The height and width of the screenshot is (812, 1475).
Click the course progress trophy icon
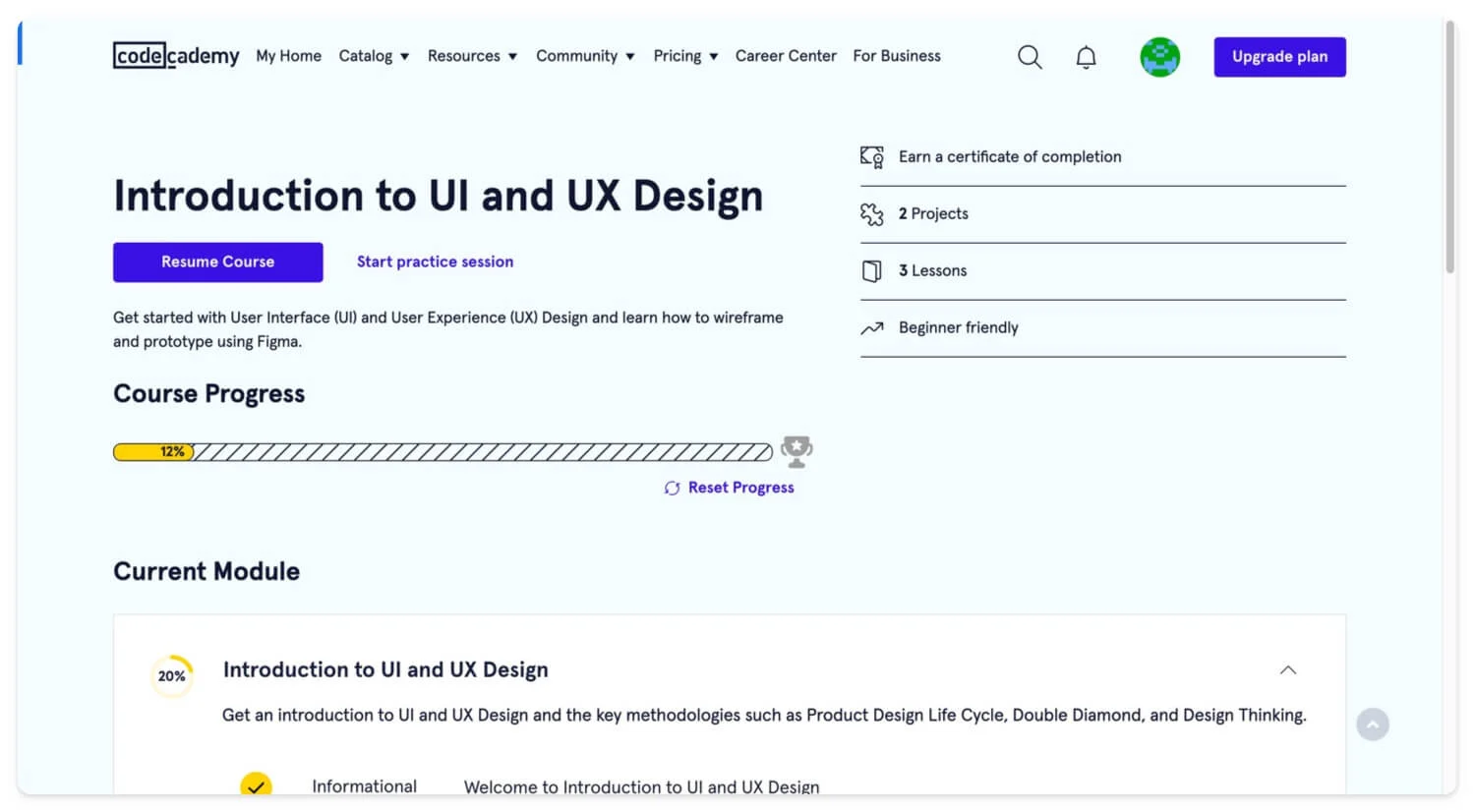796,451
